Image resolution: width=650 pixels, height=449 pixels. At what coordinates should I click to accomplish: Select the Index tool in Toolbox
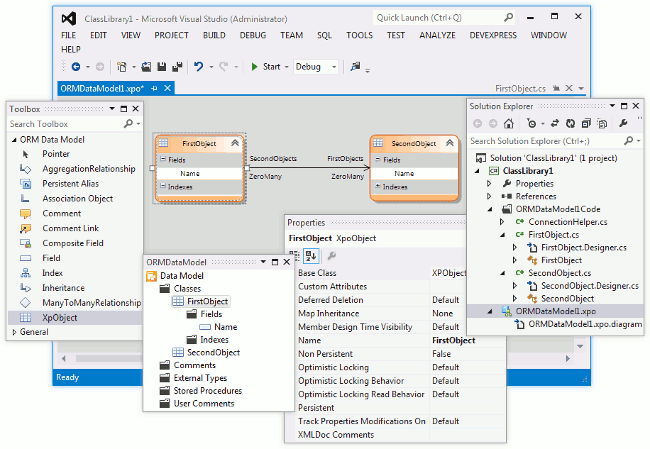[x=52, y=273]
